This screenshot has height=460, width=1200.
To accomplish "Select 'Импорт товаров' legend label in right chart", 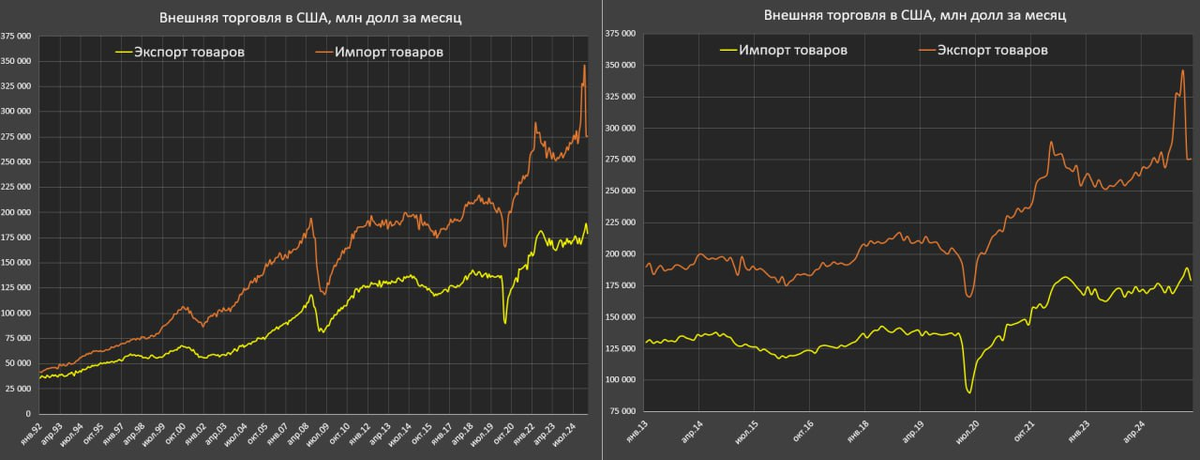I will [x=793, y=49].
